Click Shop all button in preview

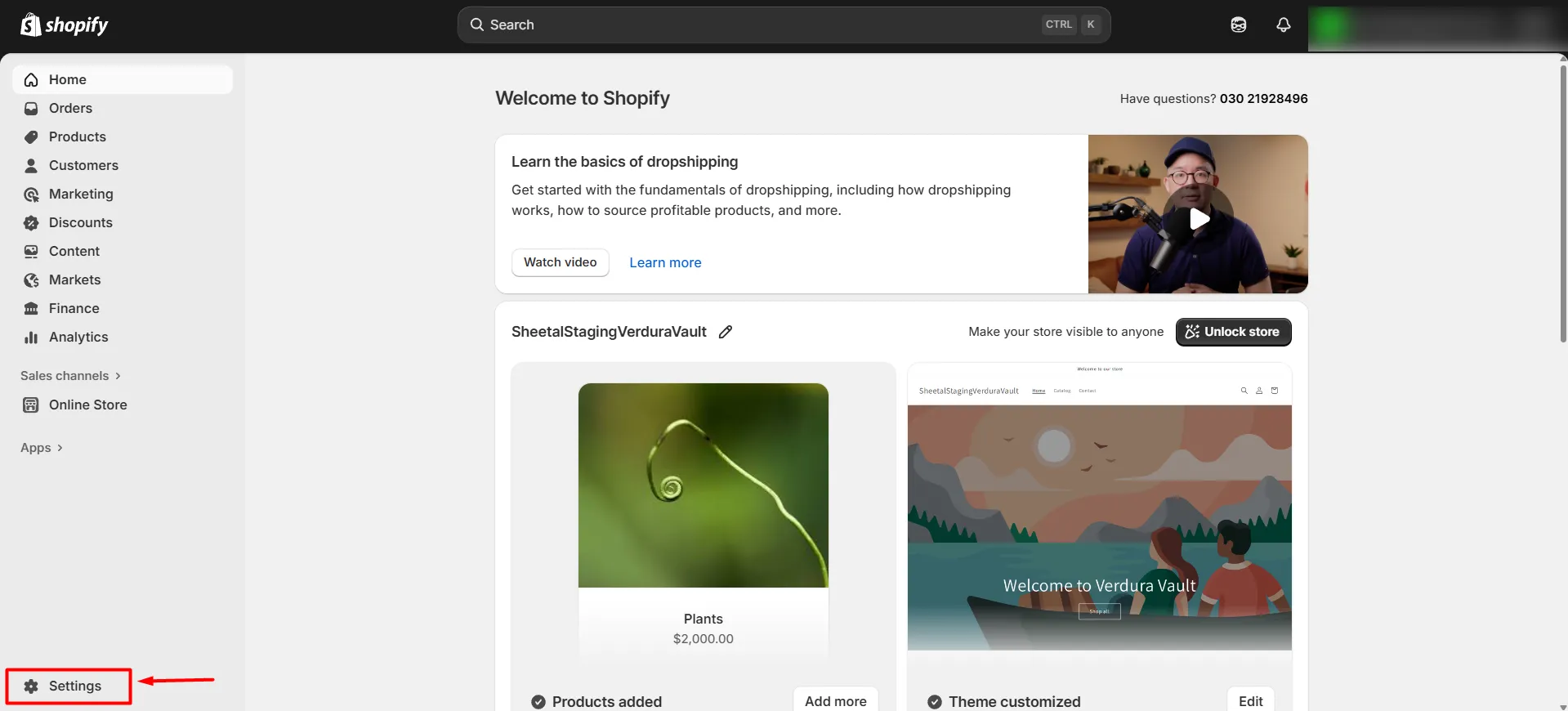1099,611
